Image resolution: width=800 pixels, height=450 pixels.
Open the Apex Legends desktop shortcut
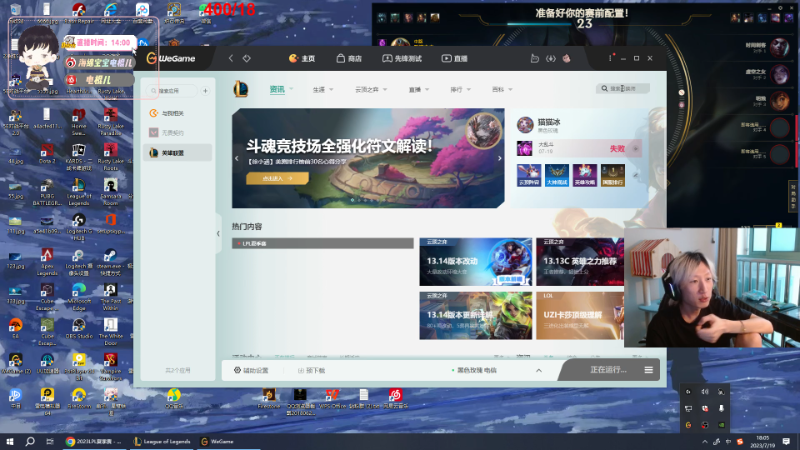pyautogui.click(x=47, y=262)
